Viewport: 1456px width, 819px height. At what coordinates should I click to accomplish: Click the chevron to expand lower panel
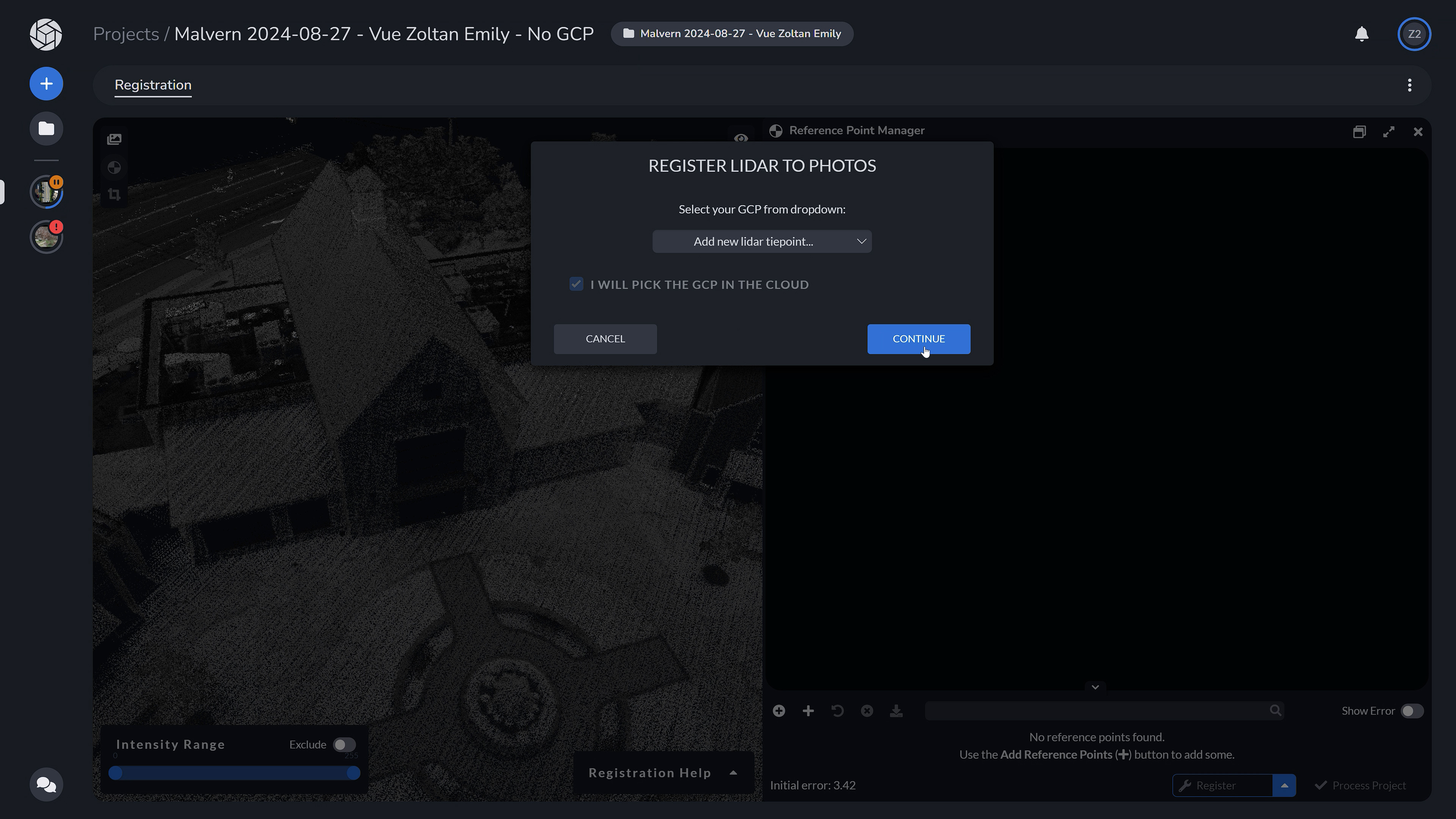pyautogui.click(x=1096, y=687)
